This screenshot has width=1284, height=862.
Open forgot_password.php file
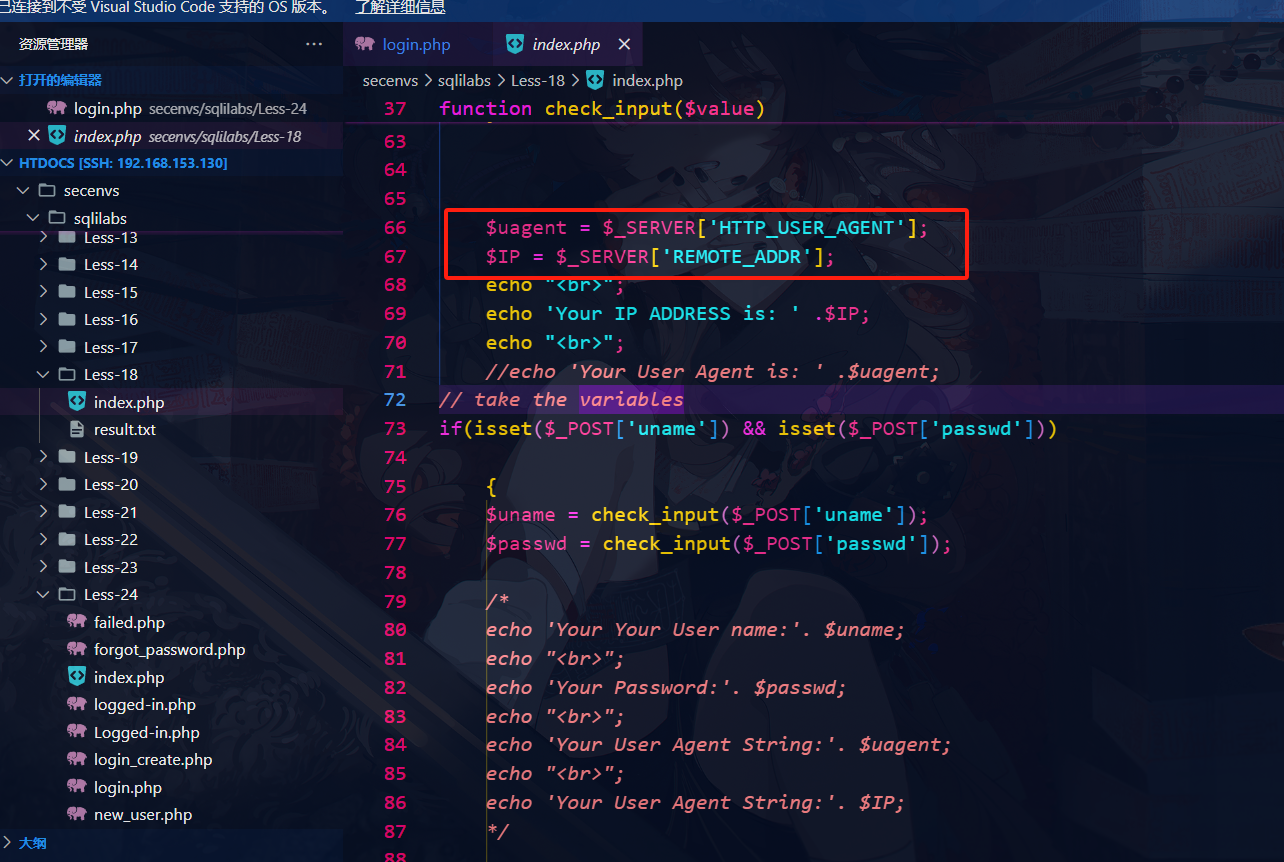(171, 650)
